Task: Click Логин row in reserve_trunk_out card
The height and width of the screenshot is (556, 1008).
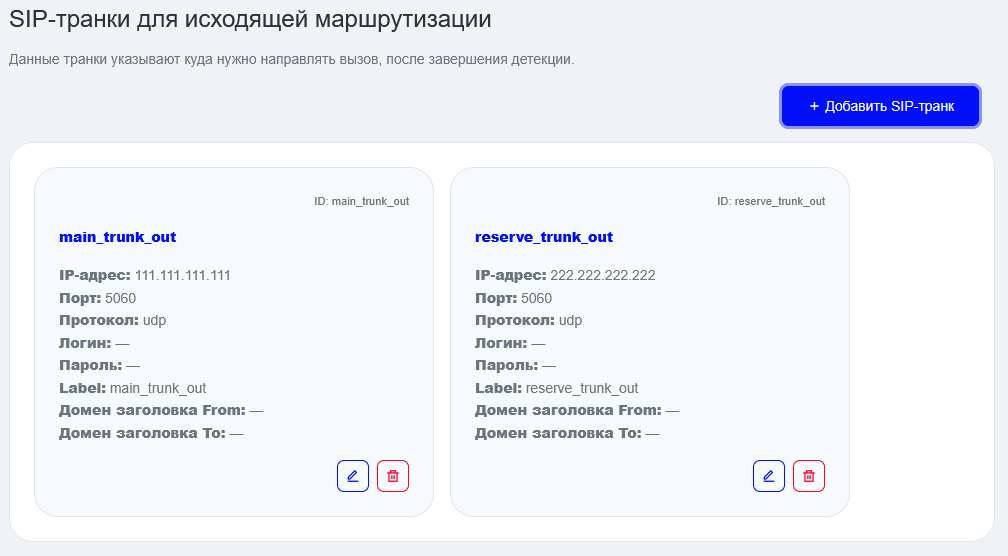Action: tap(510, 343)
